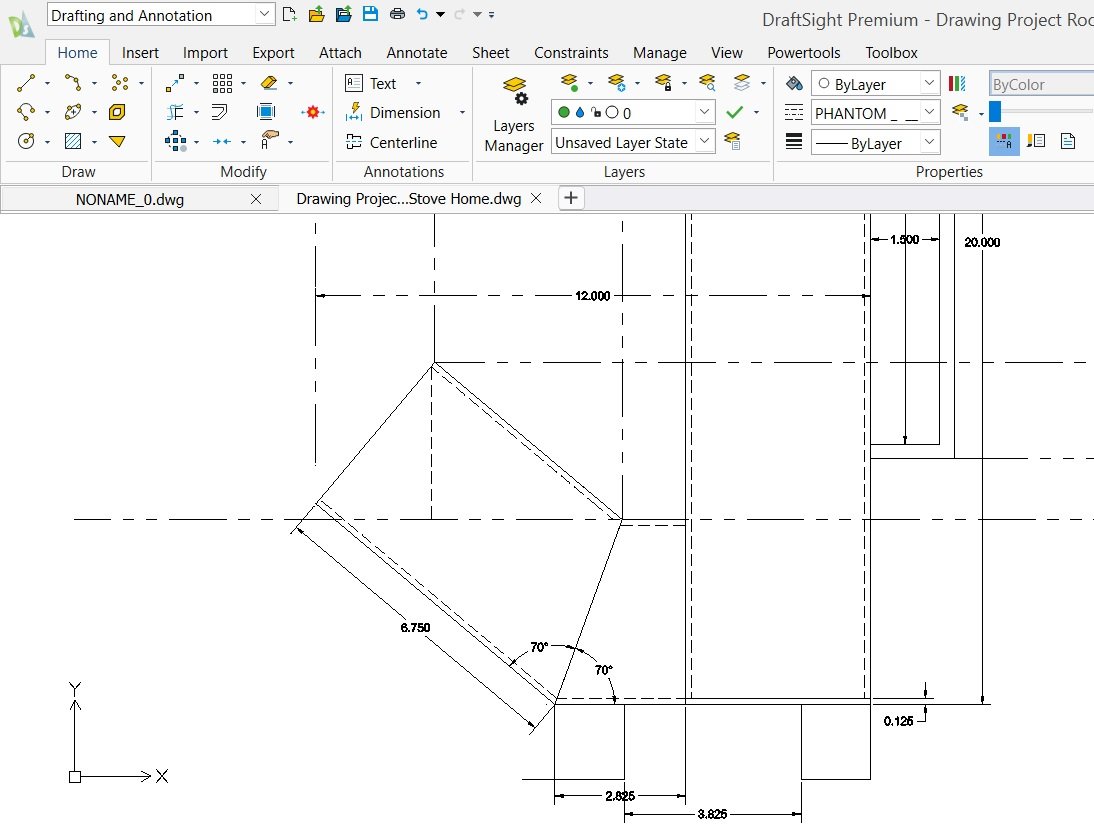Select the Ellipse tool
This screenshot has width=1094, height=830.
point(73,112)
